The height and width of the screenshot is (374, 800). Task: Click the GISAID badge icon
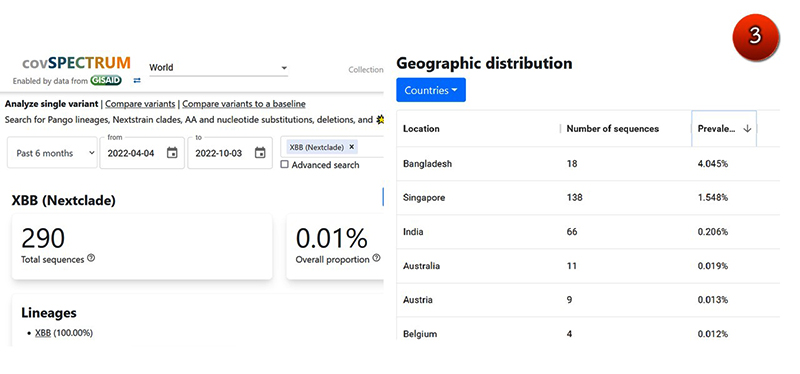pyautogui.click(x=106, y=81)
